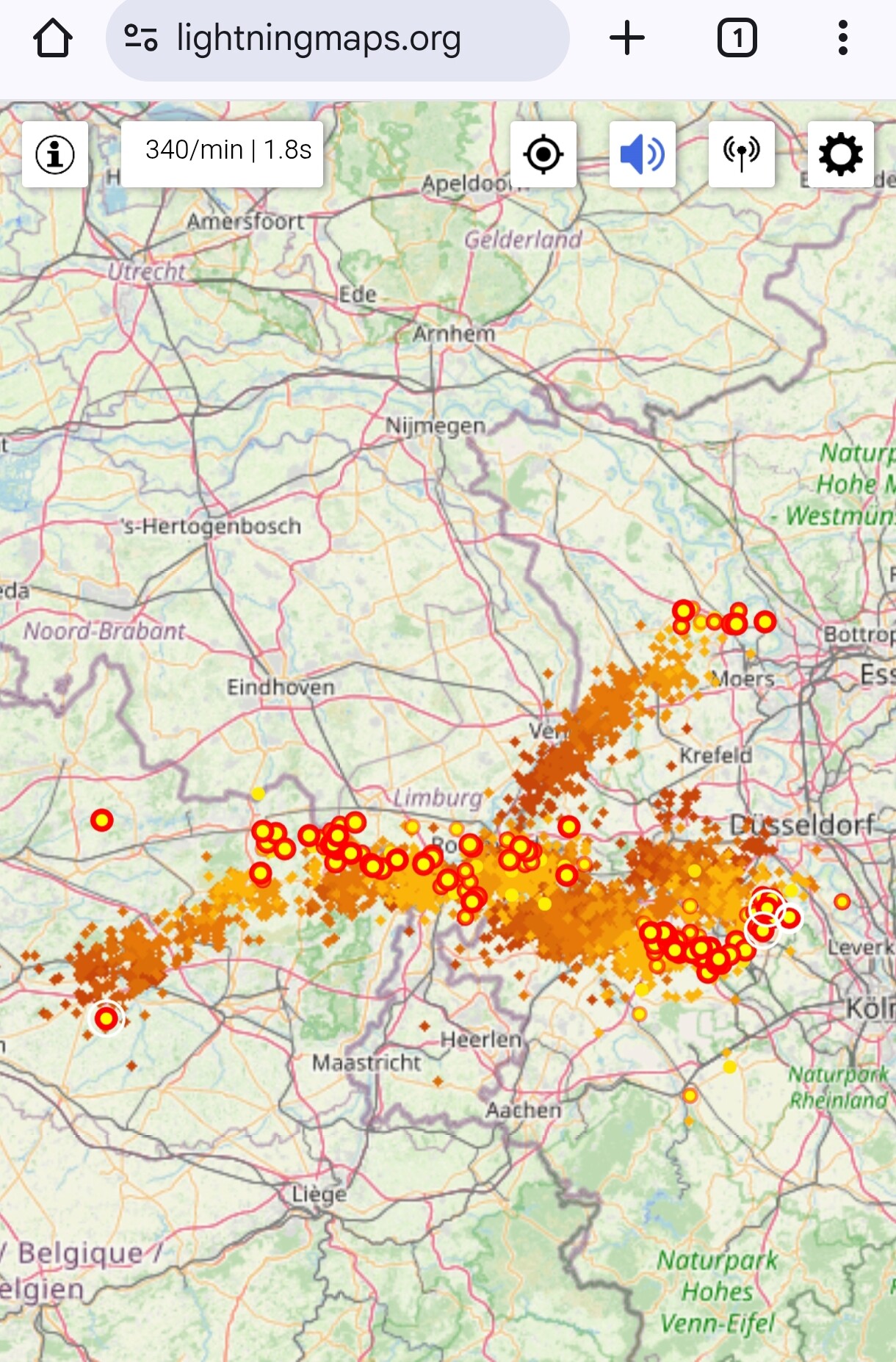Viewport: 896px width, 1362px height.
Task: Center map on my location
Action: (543, 154)
